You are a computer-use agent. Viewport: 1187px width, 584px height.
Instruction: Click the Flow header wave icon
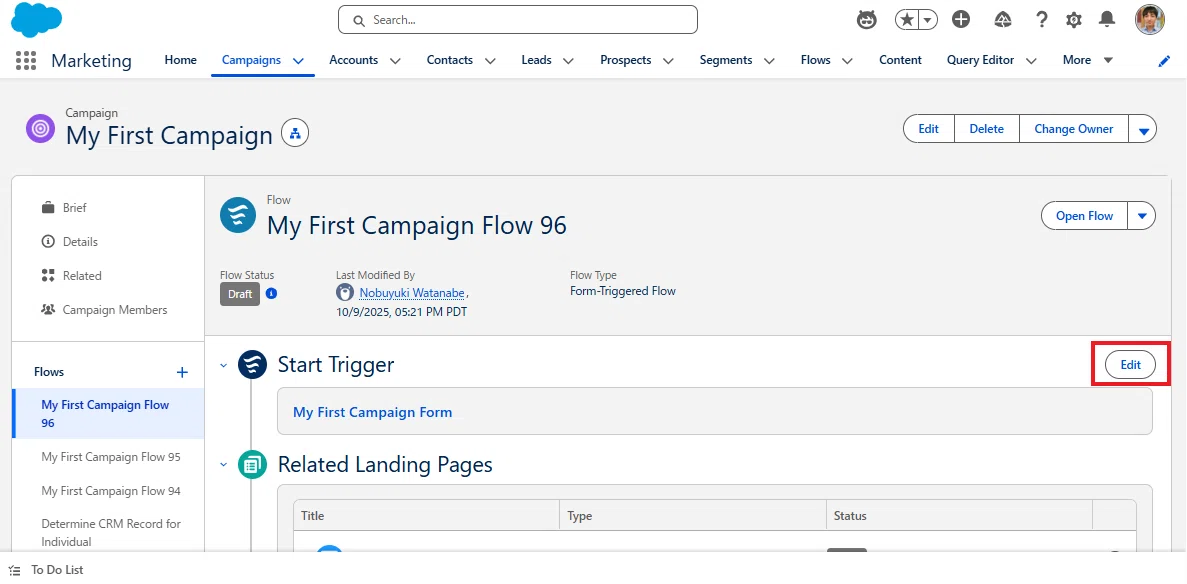tap(238, 215)
